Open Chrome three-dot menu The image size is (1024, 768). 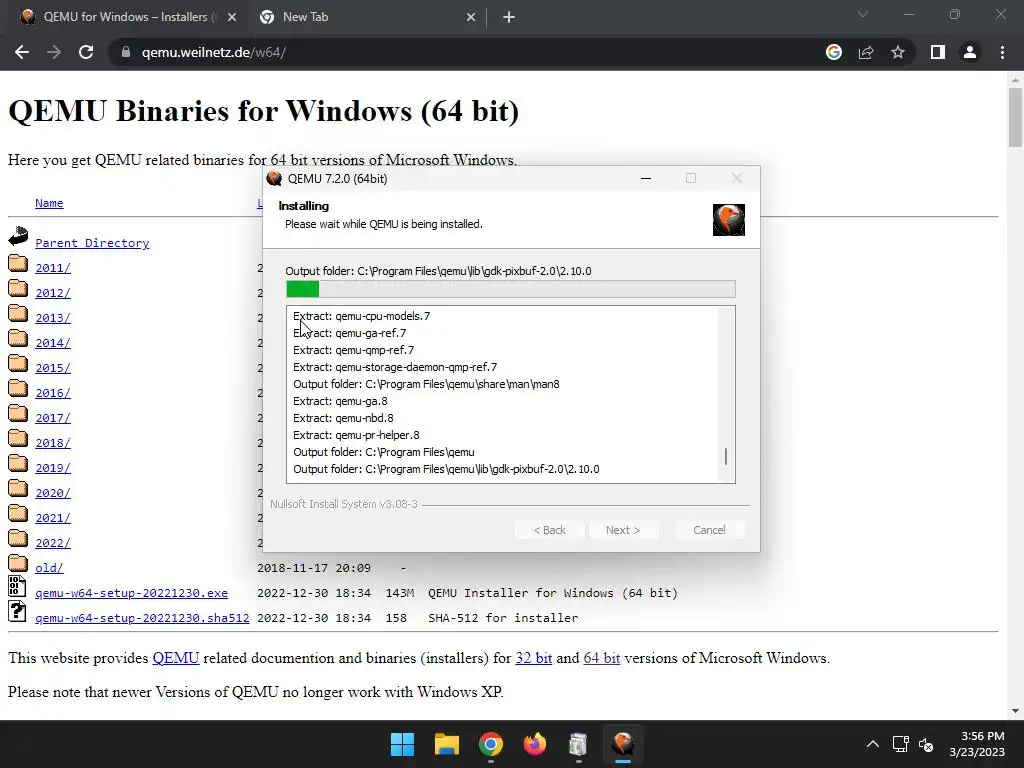pos(1002,52)
